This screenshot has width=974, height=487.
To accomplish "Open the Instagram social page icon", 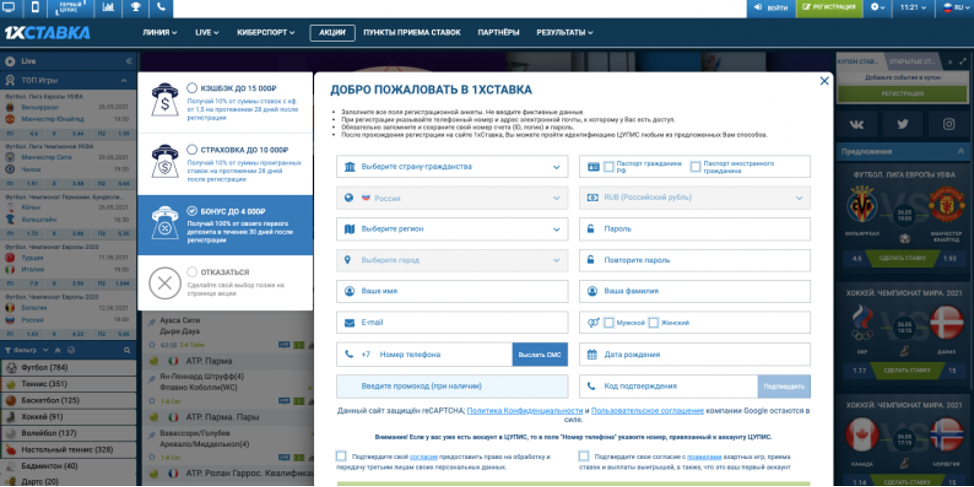I will point(949,124).
